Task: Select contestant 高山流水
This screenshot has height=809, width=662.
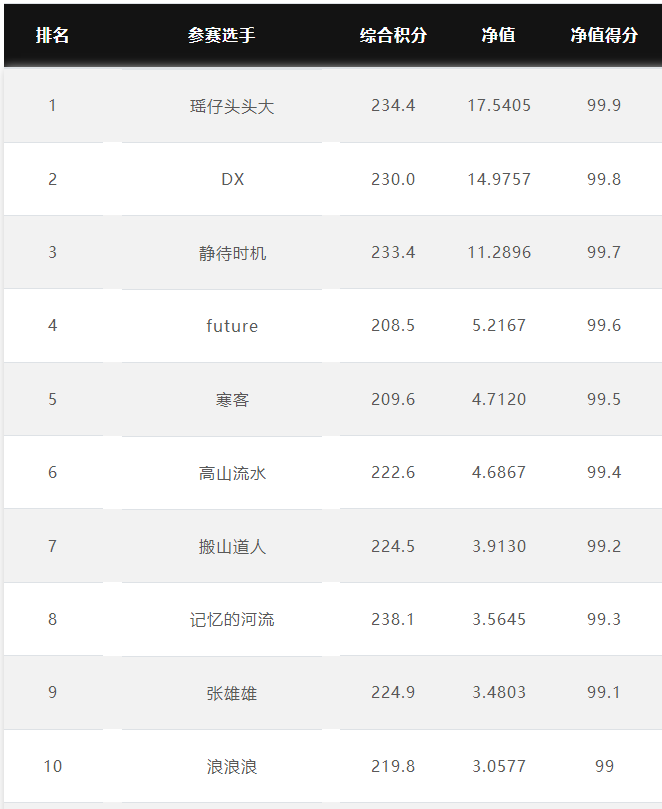Action: point(232,473)
